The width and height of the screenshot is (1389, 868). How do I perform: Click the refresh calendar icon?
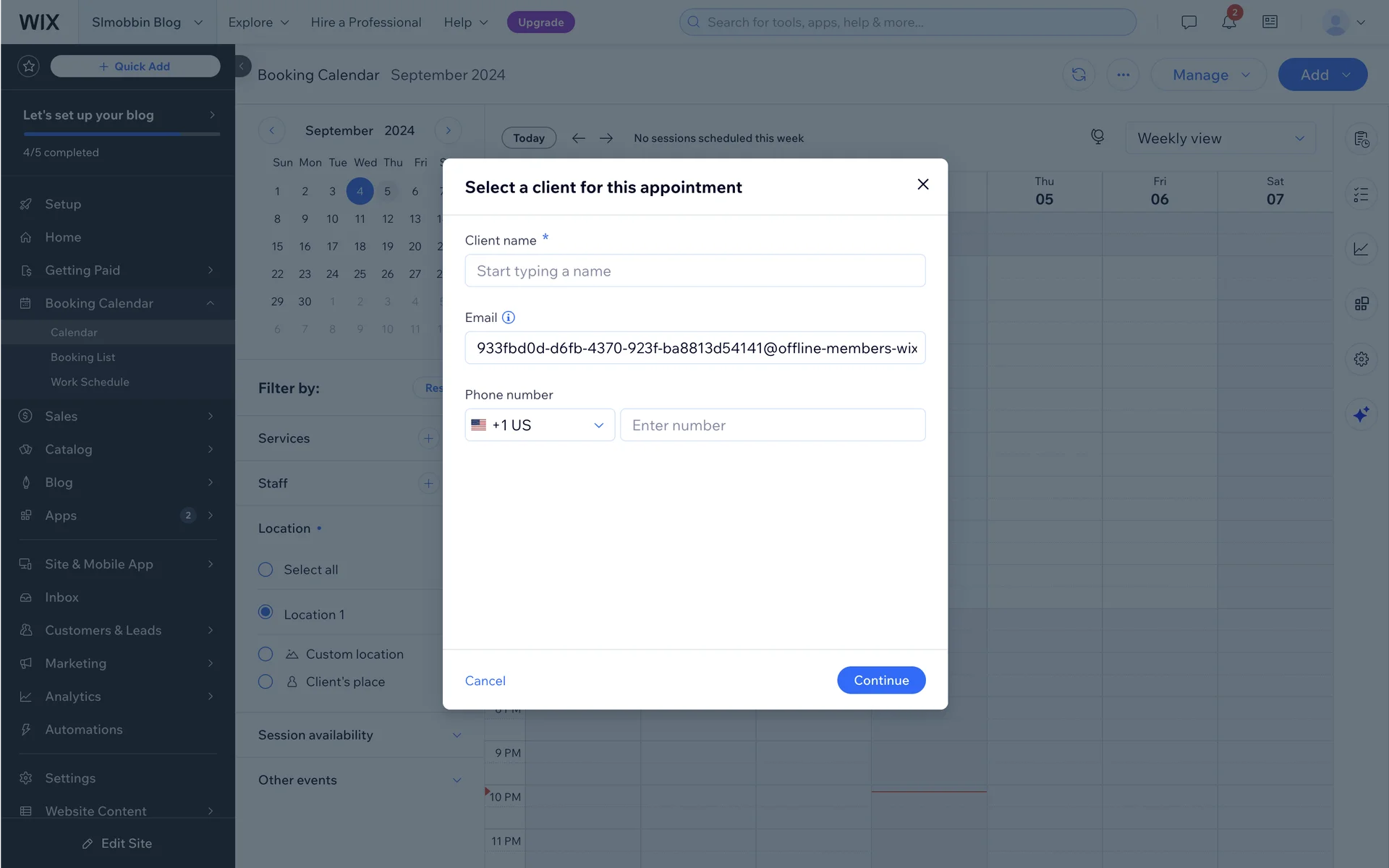coord(1079,75)
